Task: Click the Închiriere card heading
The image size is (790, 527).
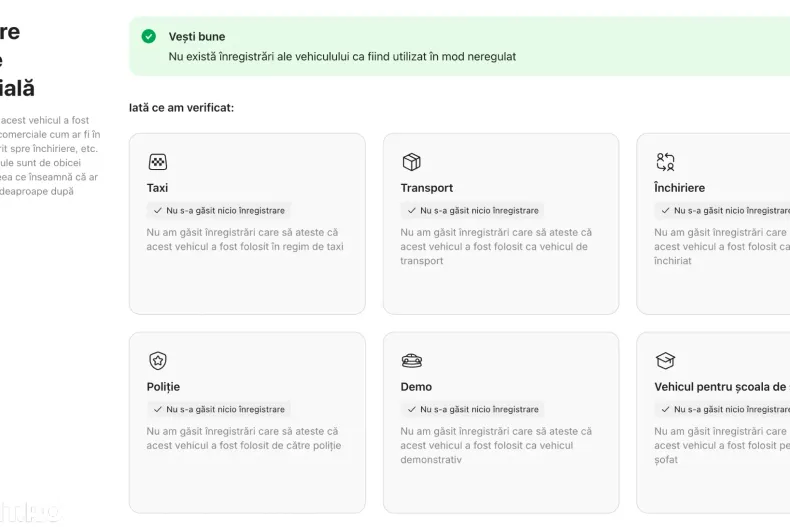Action: (680, 188)
